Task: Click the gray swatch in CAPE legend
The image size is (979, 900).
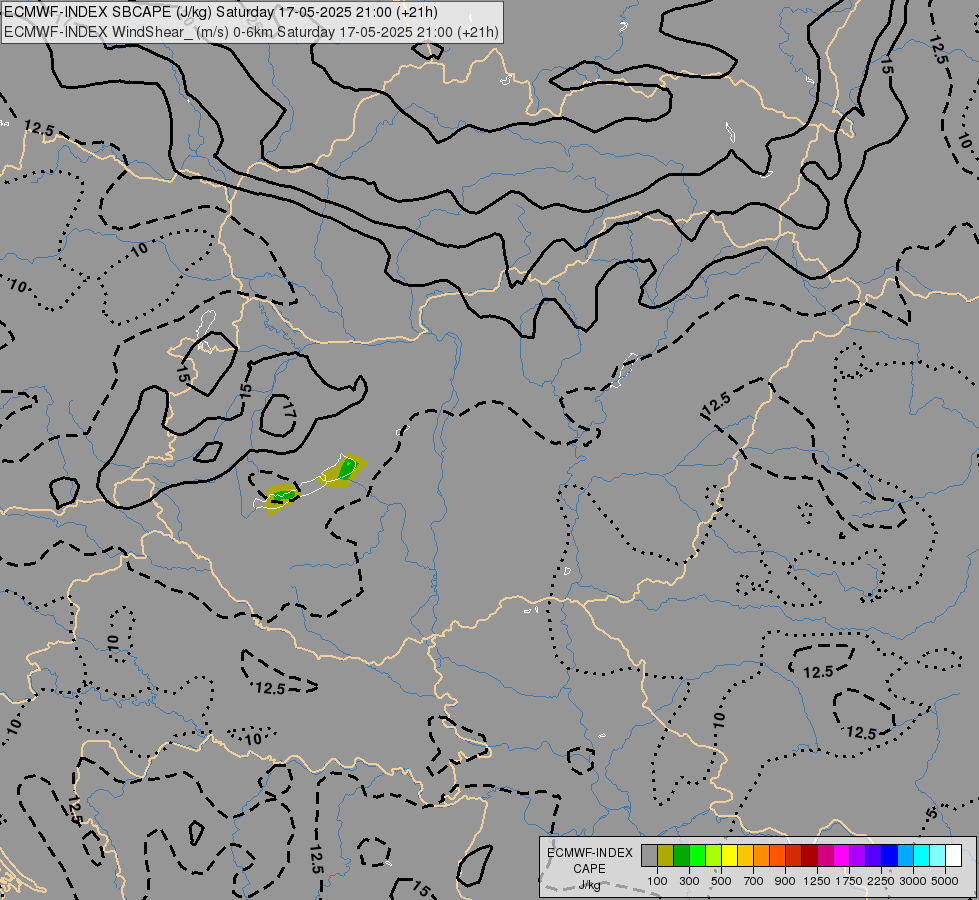Action: tap(649, 856)
